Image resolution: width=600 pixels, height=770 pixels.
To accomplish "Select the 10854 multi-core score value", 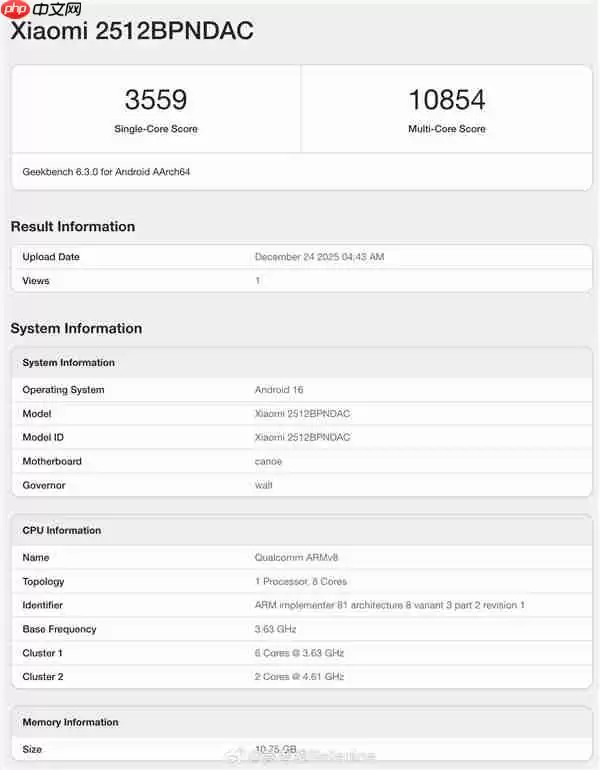I will [446, 100].
